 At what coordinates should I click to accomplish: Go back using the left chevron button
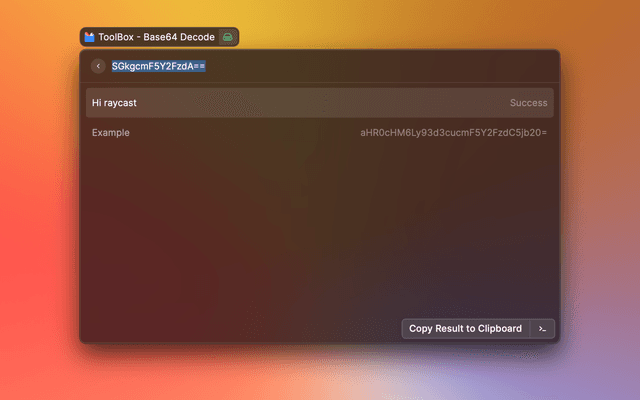pos(98,66)
